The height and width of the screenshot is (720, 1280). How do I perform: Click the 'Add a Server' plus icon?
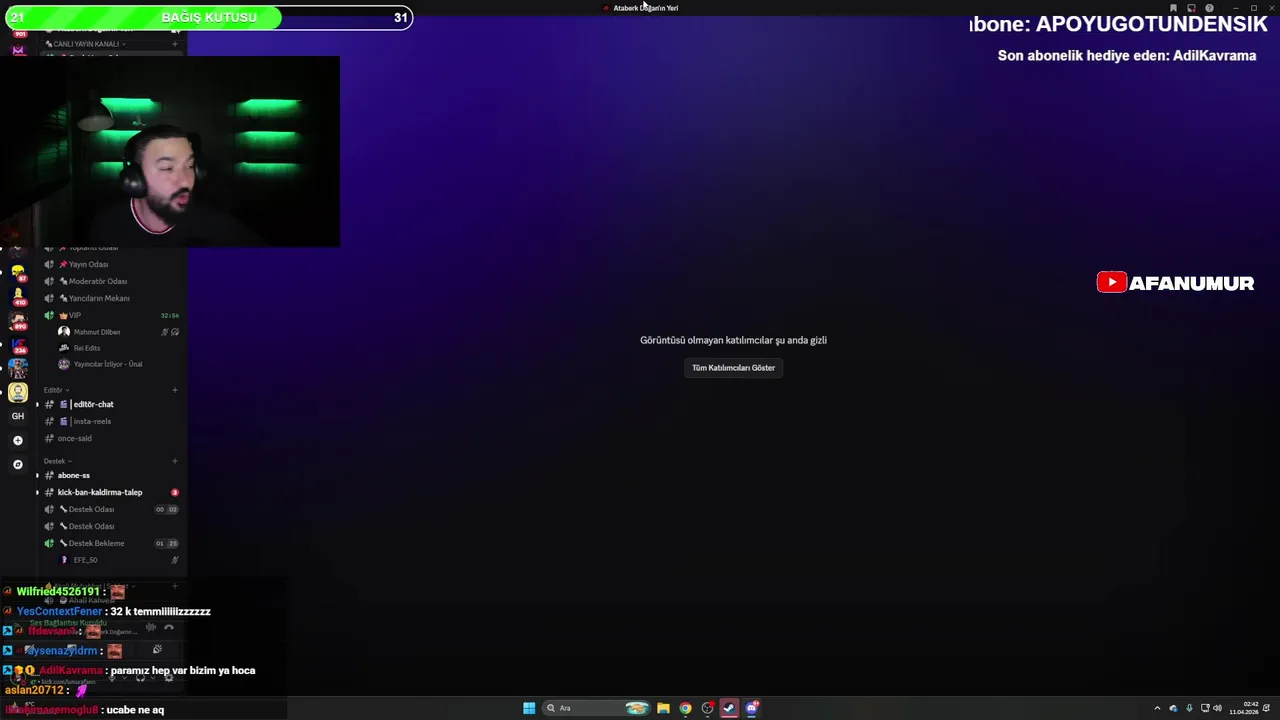[x=17, y=440]
